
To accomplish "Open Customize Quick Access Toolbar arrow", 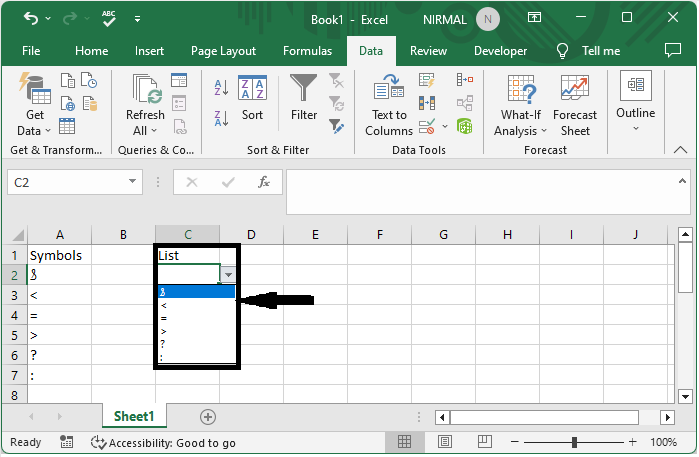I will tap(137, 19).
